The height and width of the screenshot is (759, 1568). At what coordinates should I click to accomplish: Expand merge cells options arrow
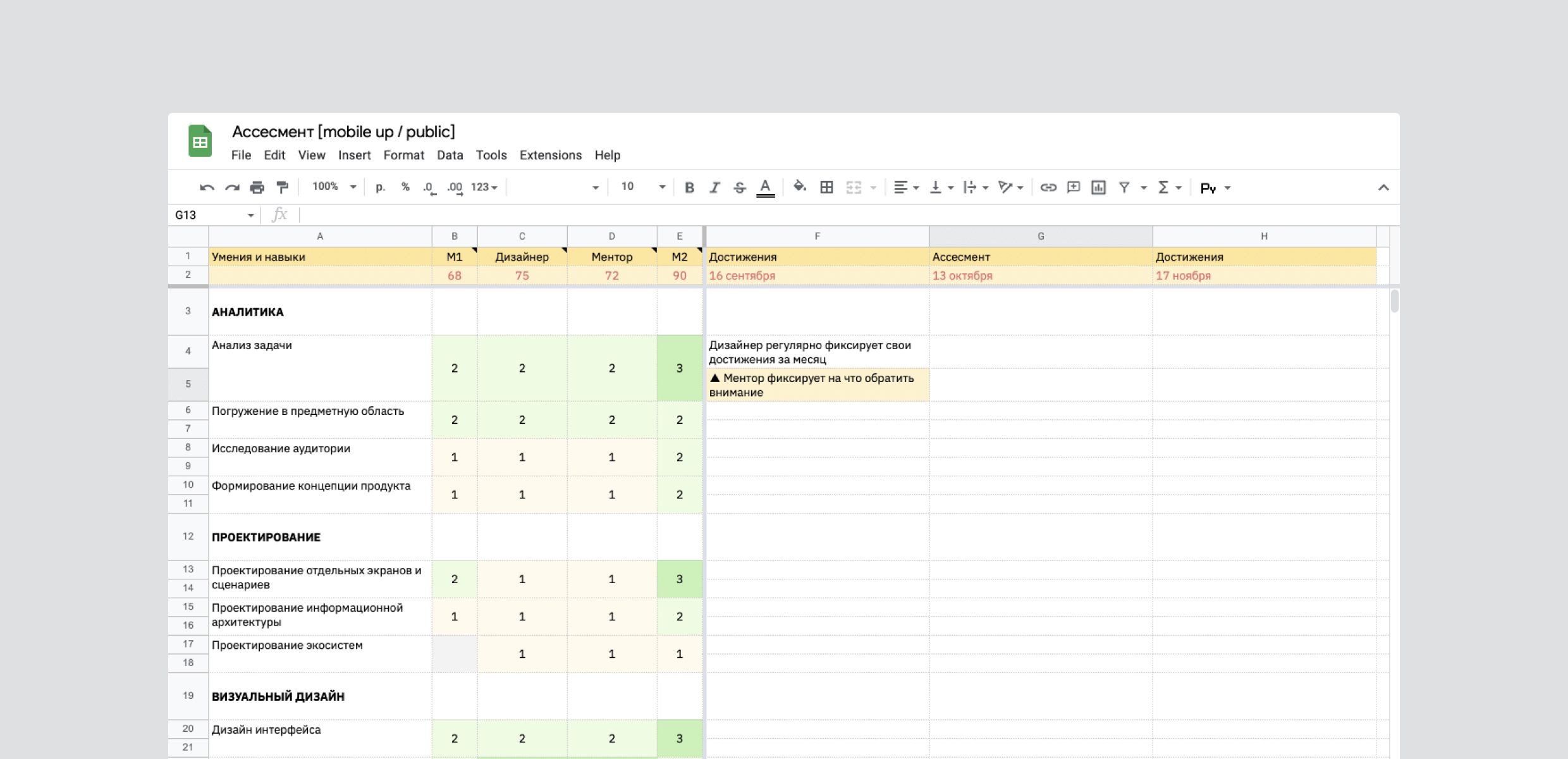873,188
